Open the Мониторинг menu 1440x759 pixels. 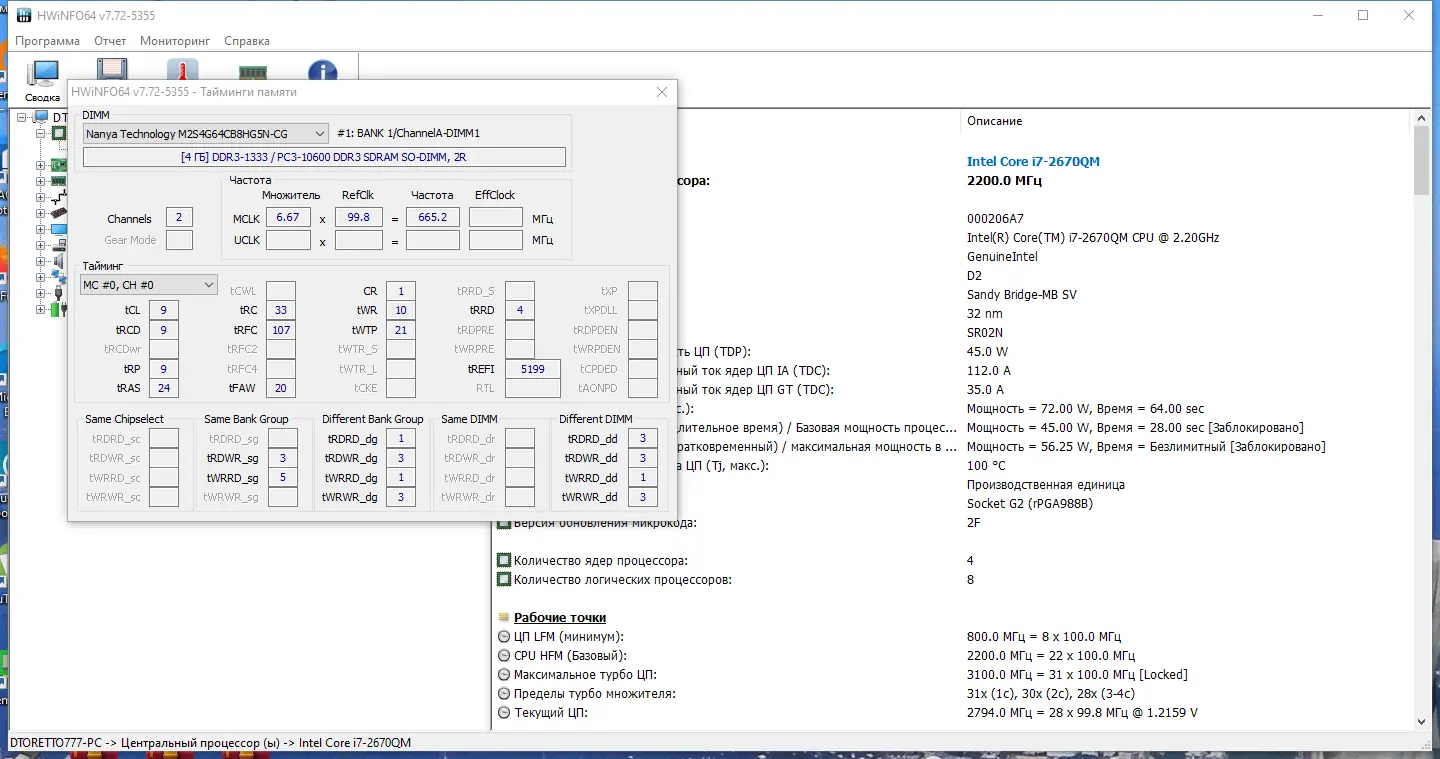(x=175, y=41)
